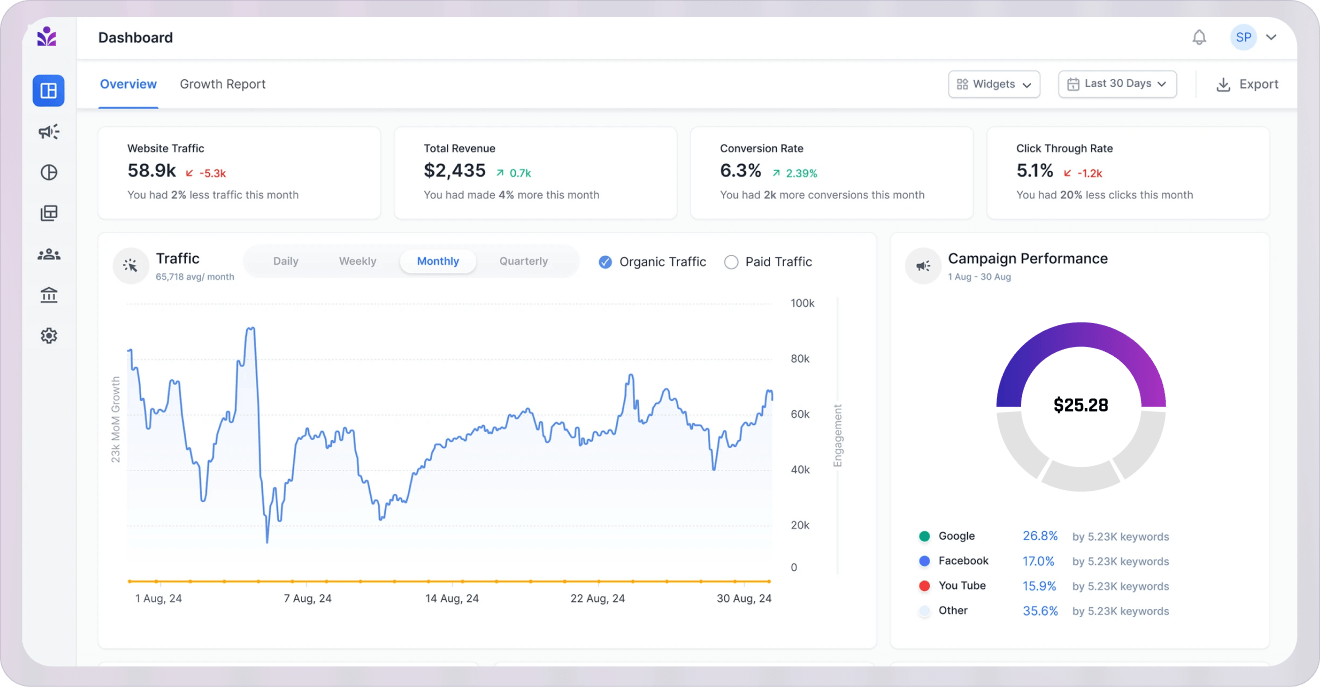Switch traffic chart to Weekly view
Screen dimensions: 1320x687
(357, 261)
